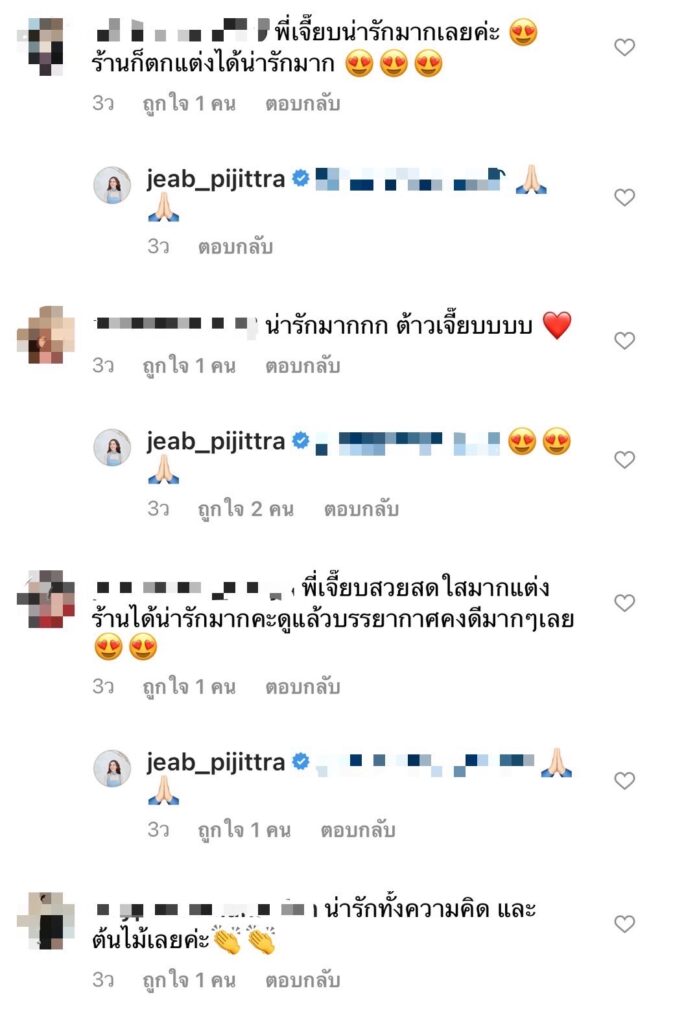Image resolution: width=673 pixels, height=1024 pixels.
Task: Like the first comment with heart icon
Action: (x=625, y=47)
